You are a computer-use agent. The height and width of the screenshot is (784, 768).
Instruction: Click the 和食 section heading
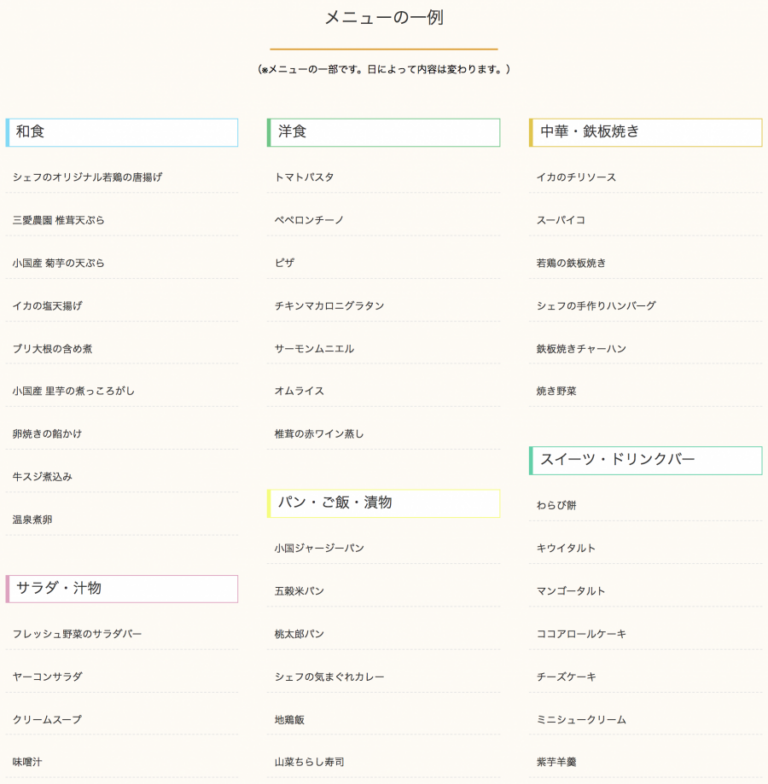pyautogui.click(x=31, y=132)
